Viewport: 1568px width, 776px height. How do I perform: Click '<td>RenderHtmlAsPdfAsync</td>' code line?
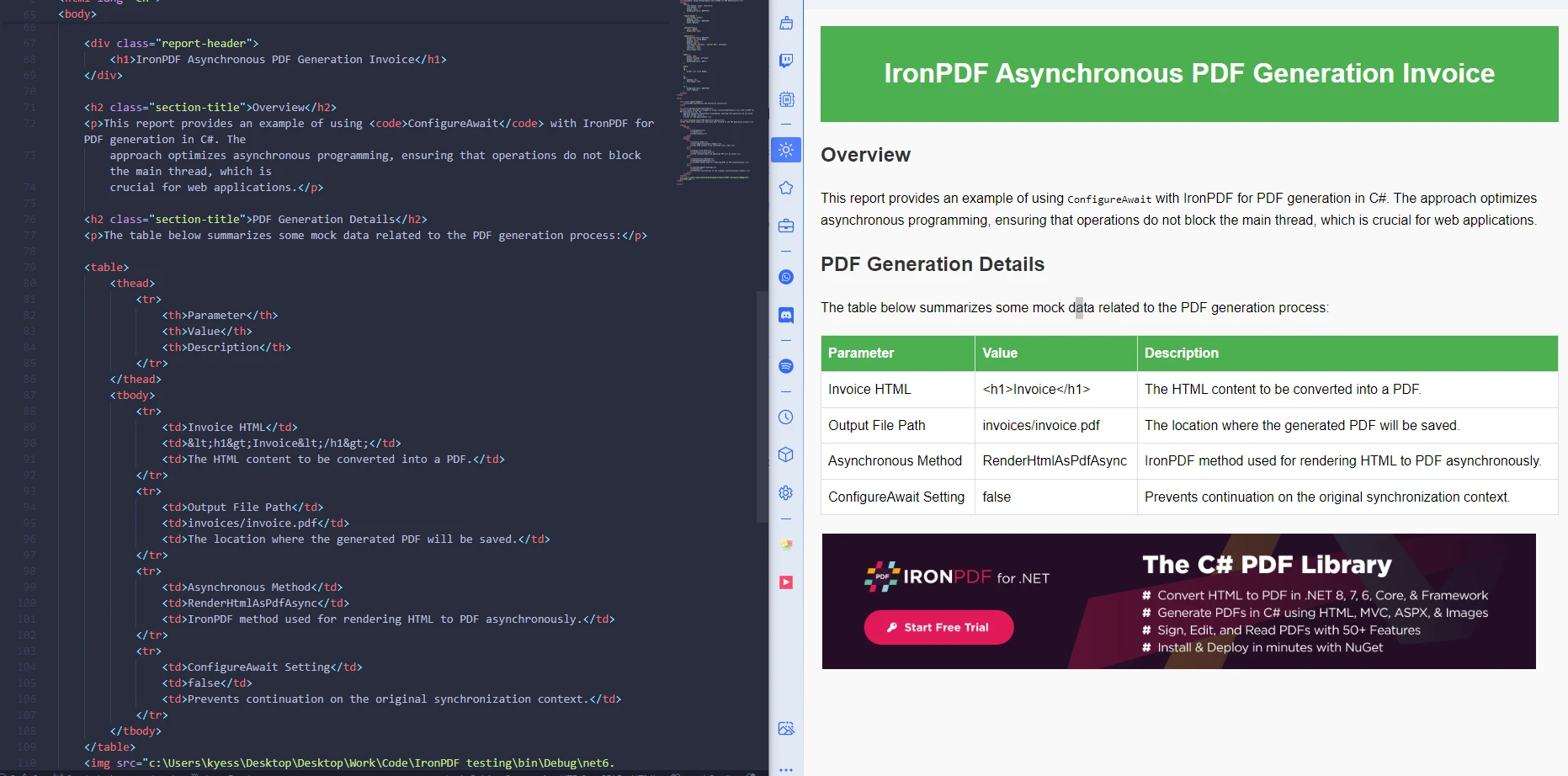(256, 603)
